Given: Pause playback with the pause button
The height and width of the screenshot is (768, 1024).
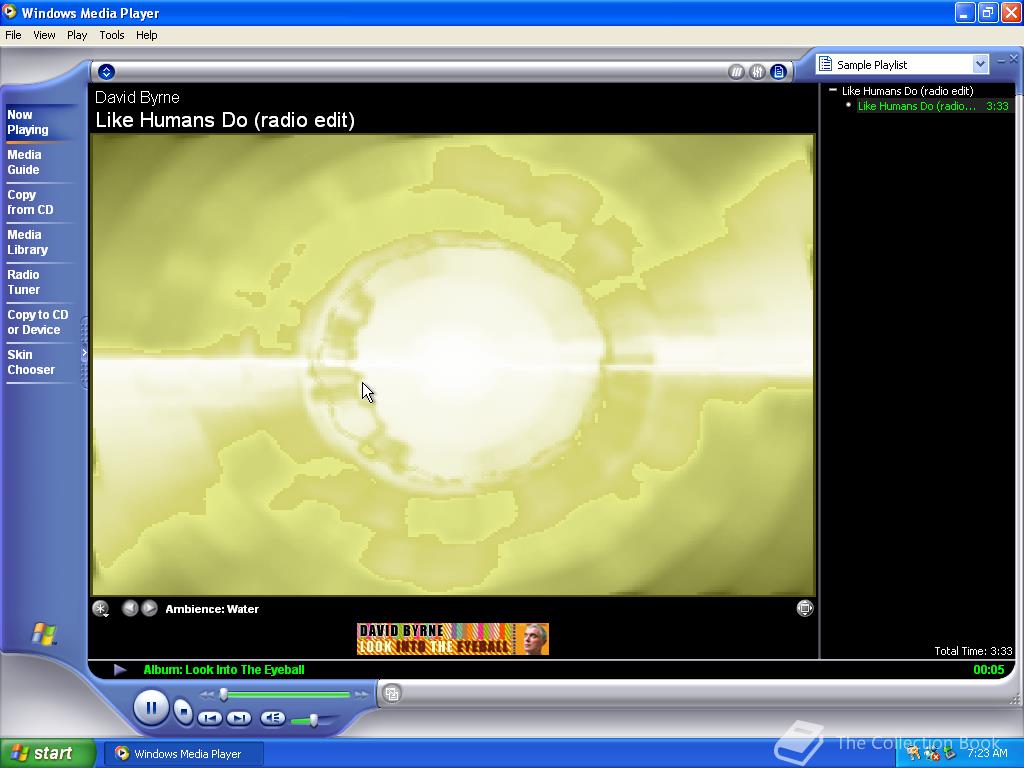Looking at the screenshot, I should click(x=151, y=708).
